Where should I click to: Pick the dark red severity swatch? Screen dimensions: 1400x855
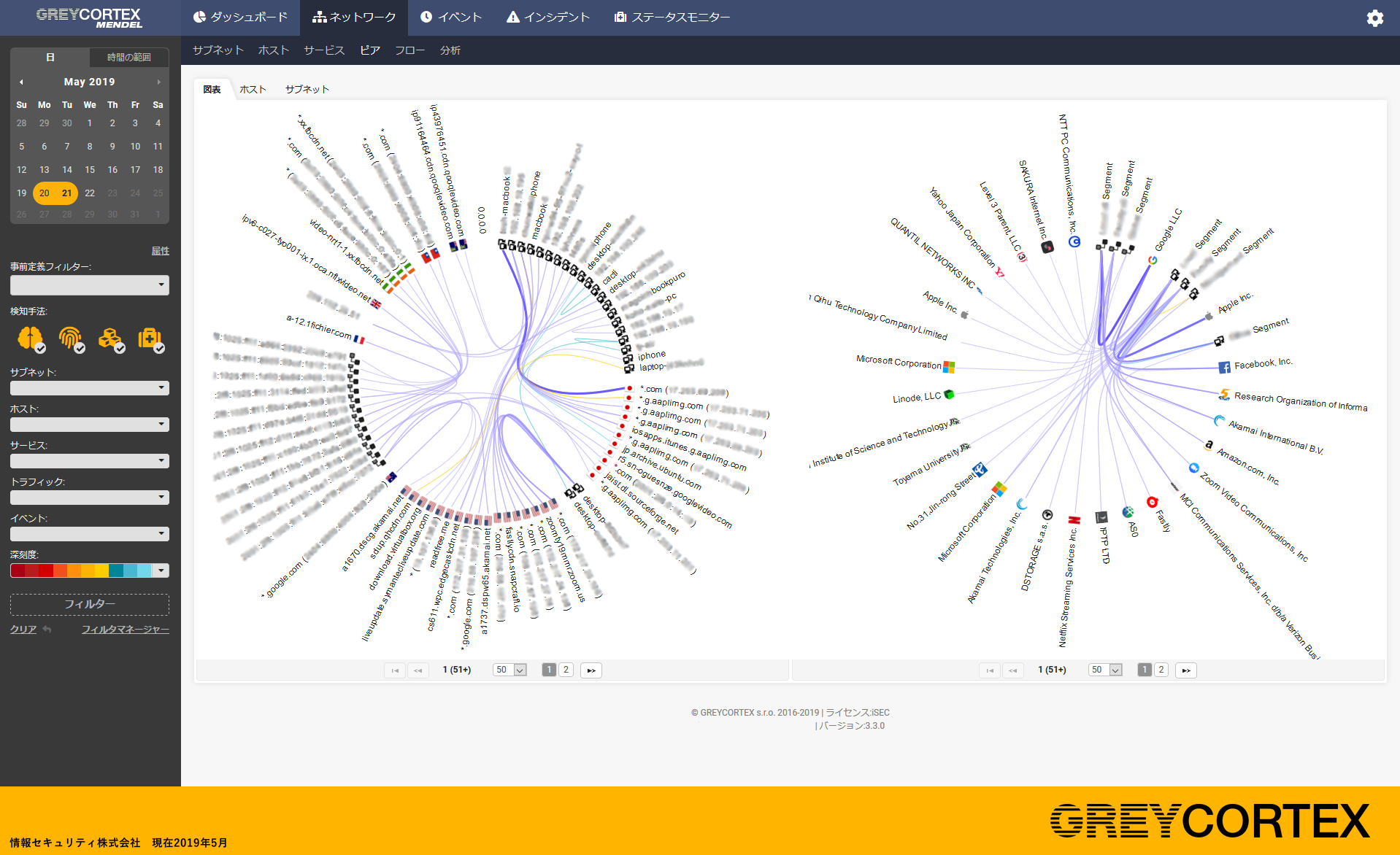tap(18, 570)
